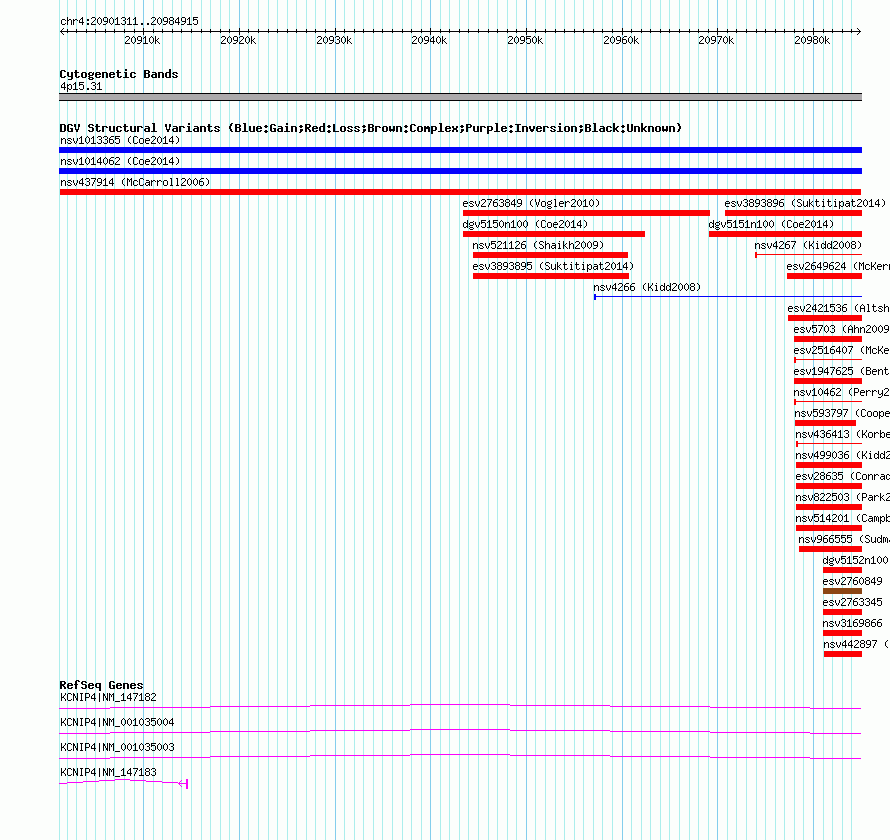Click the brown complex bar under esv2760849

click(842, 591)
